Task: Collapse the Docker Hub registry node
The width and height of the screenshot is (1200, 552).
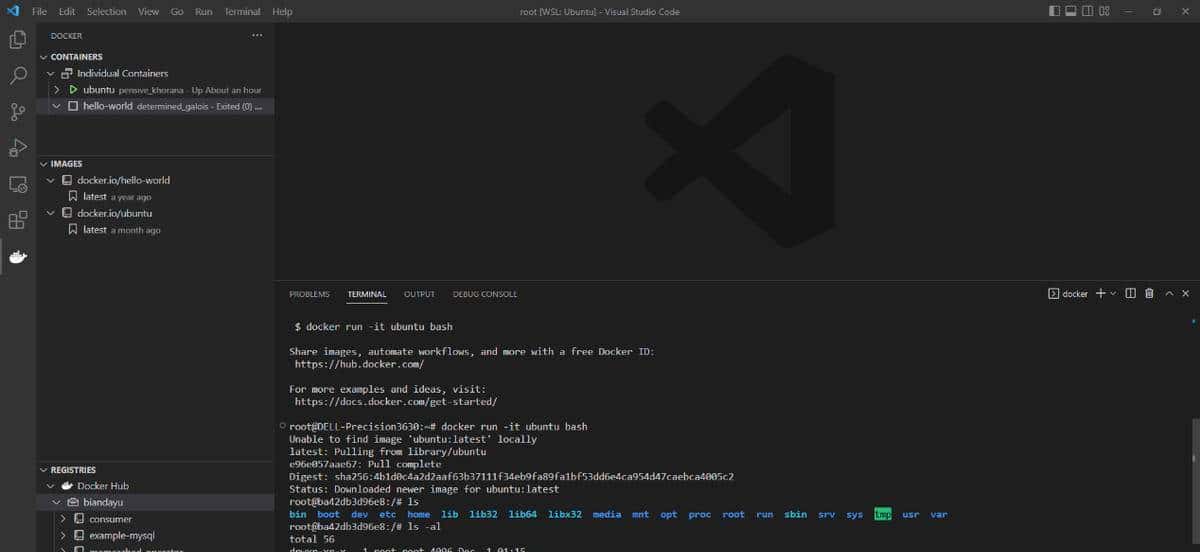Action: (51, 486)
